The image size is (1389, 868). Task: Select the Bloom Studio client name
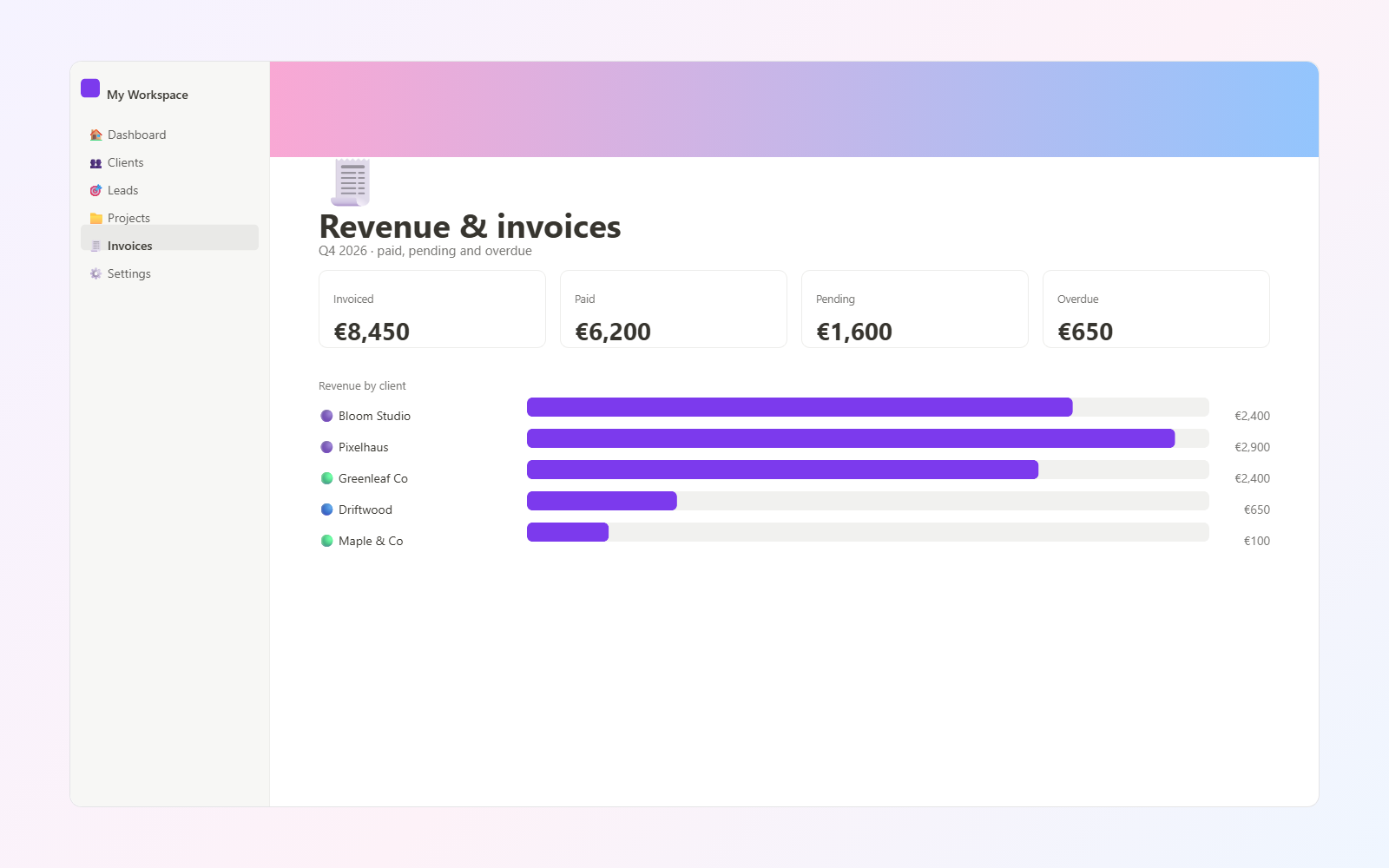(x=374, y=416)
